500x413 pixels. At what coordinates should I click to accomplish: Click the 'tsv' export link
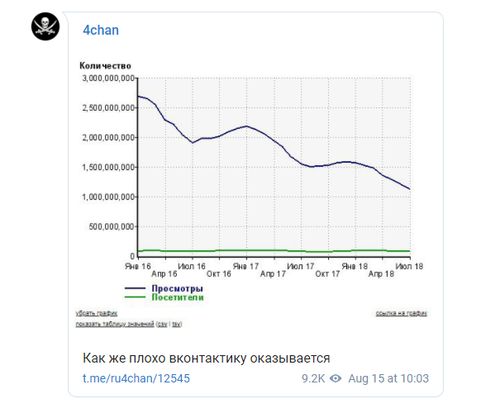pyautogui.click(x=176, y=324)
